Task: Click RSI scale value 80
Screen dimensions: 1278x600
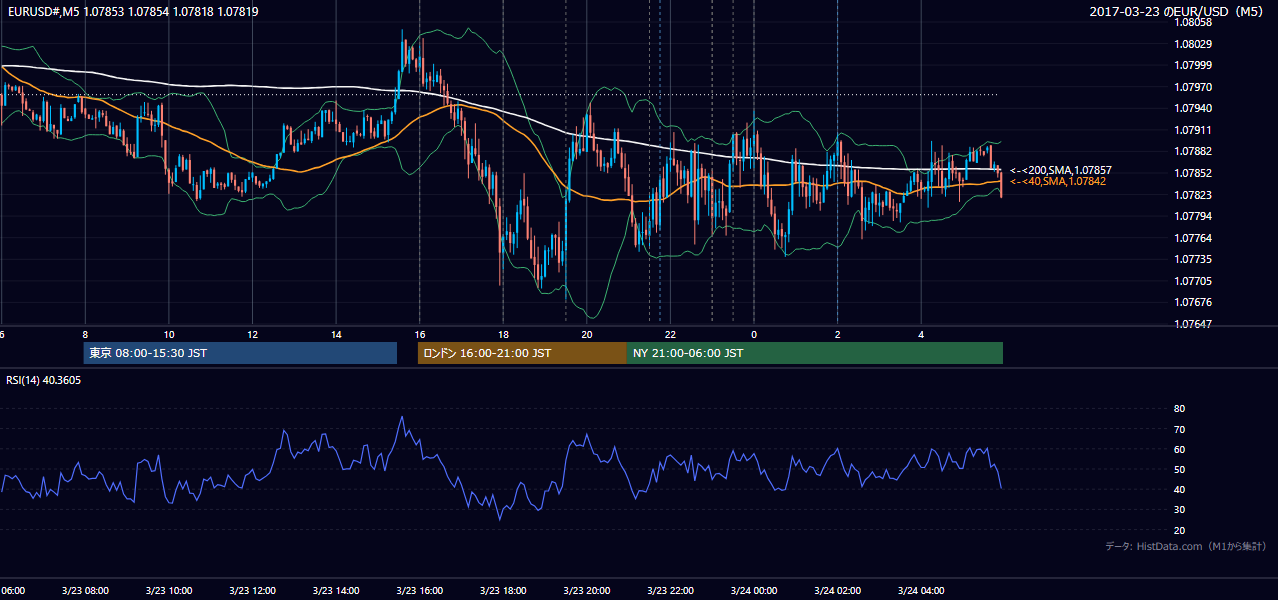Action: [1179, 409]
